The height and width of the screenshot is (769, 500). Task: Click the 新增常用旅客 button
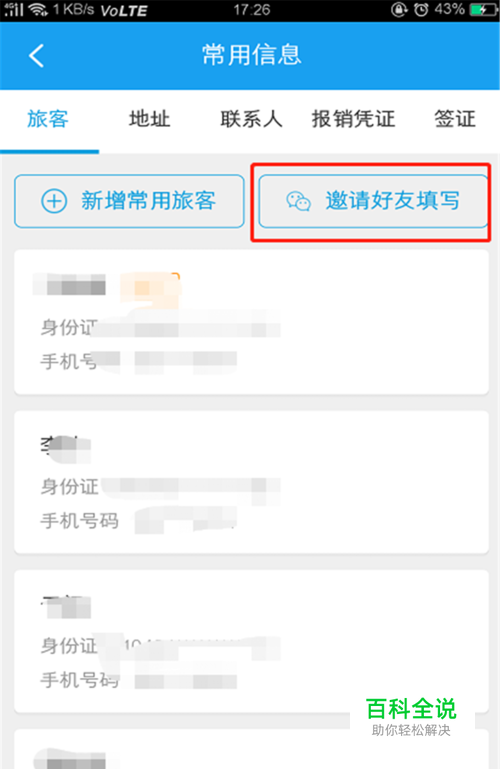point(129,201)
